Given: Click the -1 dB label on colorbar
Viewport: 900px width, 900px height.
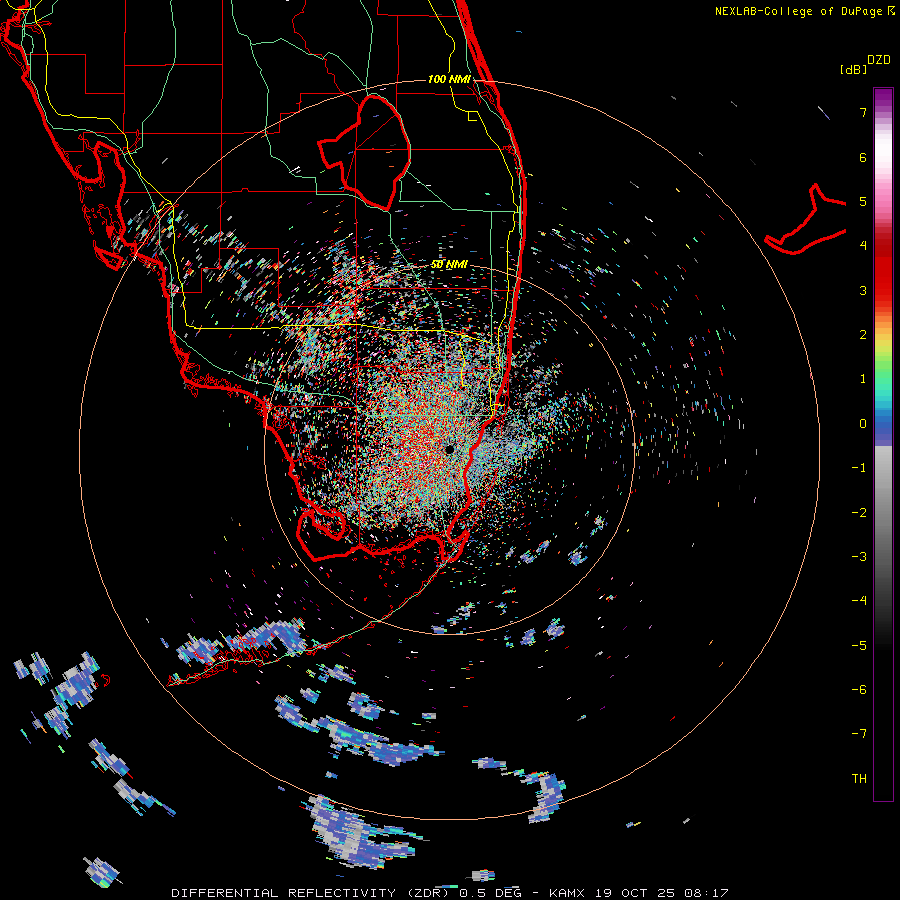Looking at the screenshot, I should [859, 468].
